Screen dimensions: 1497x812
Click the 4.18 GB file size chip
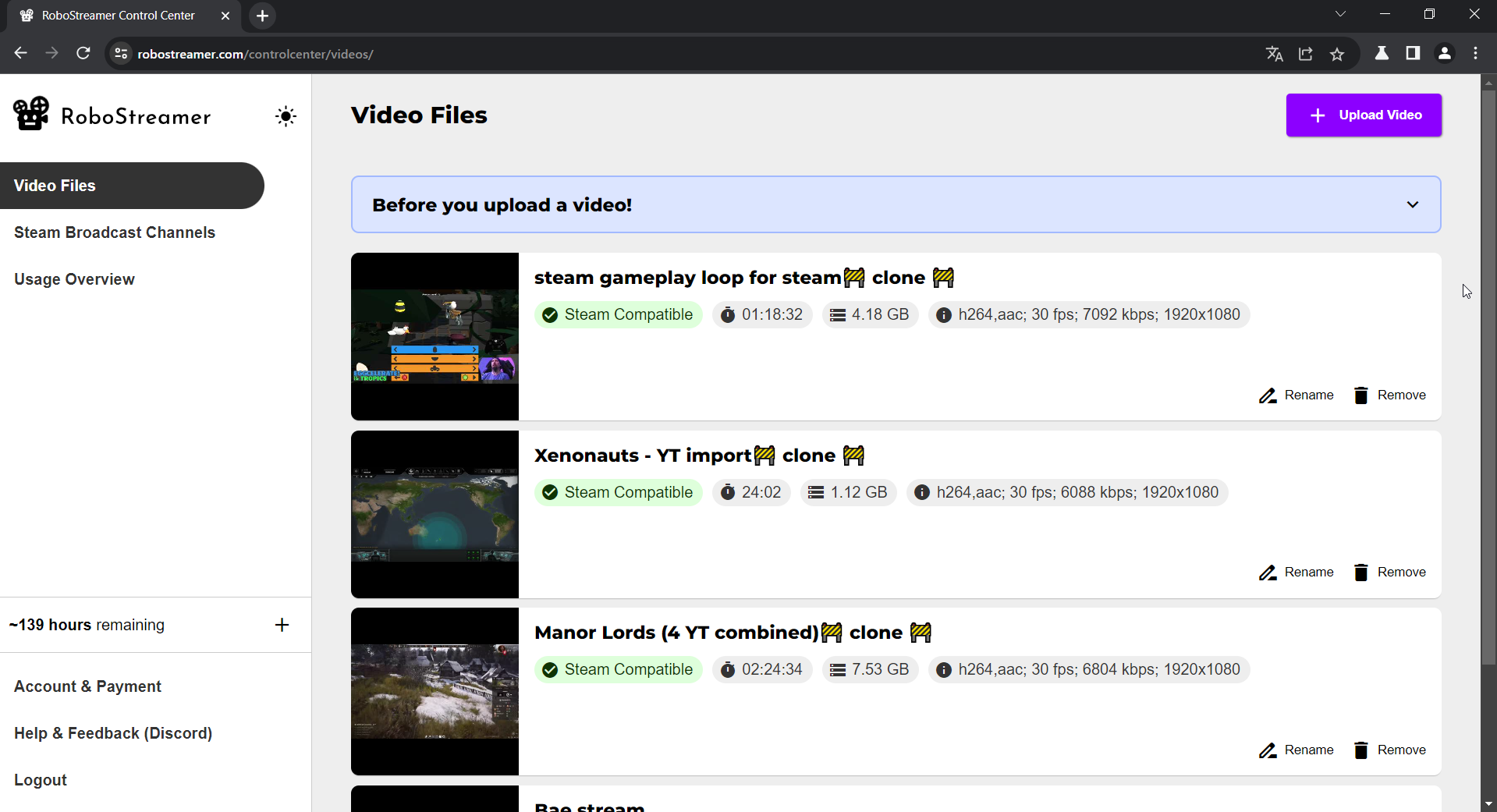870,314
